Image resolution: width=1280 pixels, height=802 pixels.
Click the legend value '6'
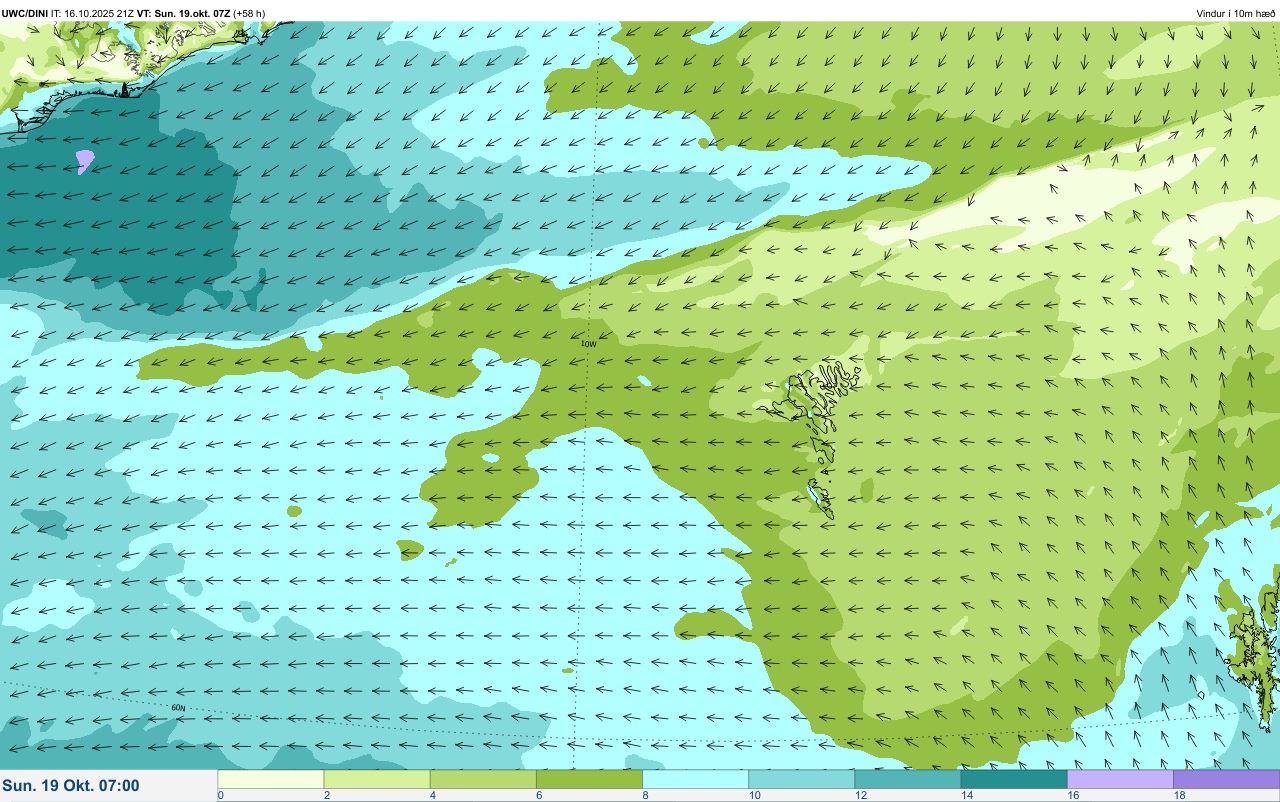point(538,796)
